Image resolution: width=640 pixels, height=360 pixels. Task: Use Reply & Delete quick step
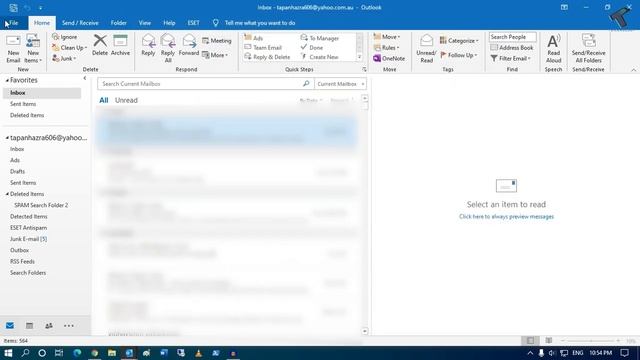[x=267, y=57]
